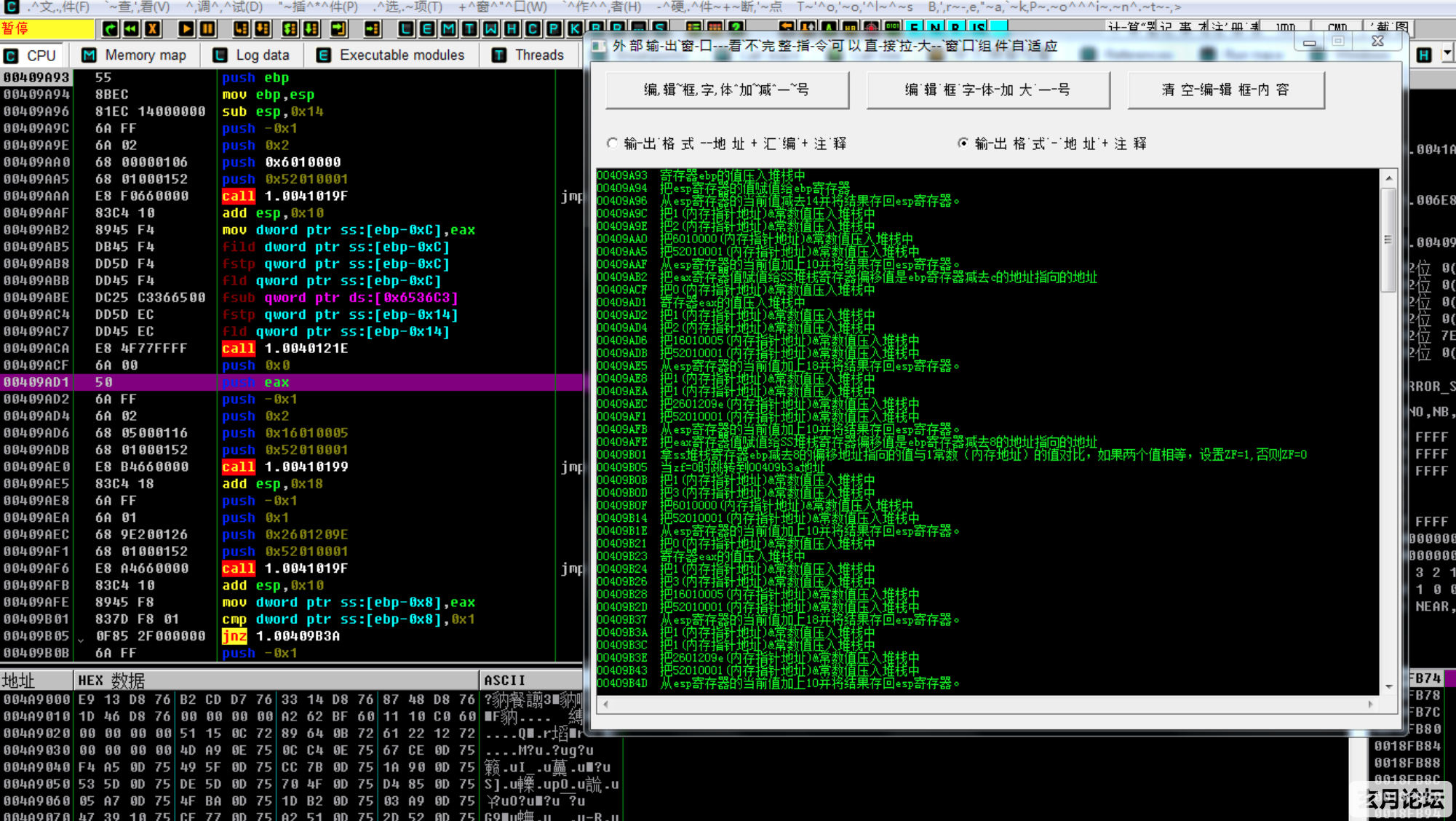
Task: Click the CPU tab's C icon
Action: [x=11, y=55]
